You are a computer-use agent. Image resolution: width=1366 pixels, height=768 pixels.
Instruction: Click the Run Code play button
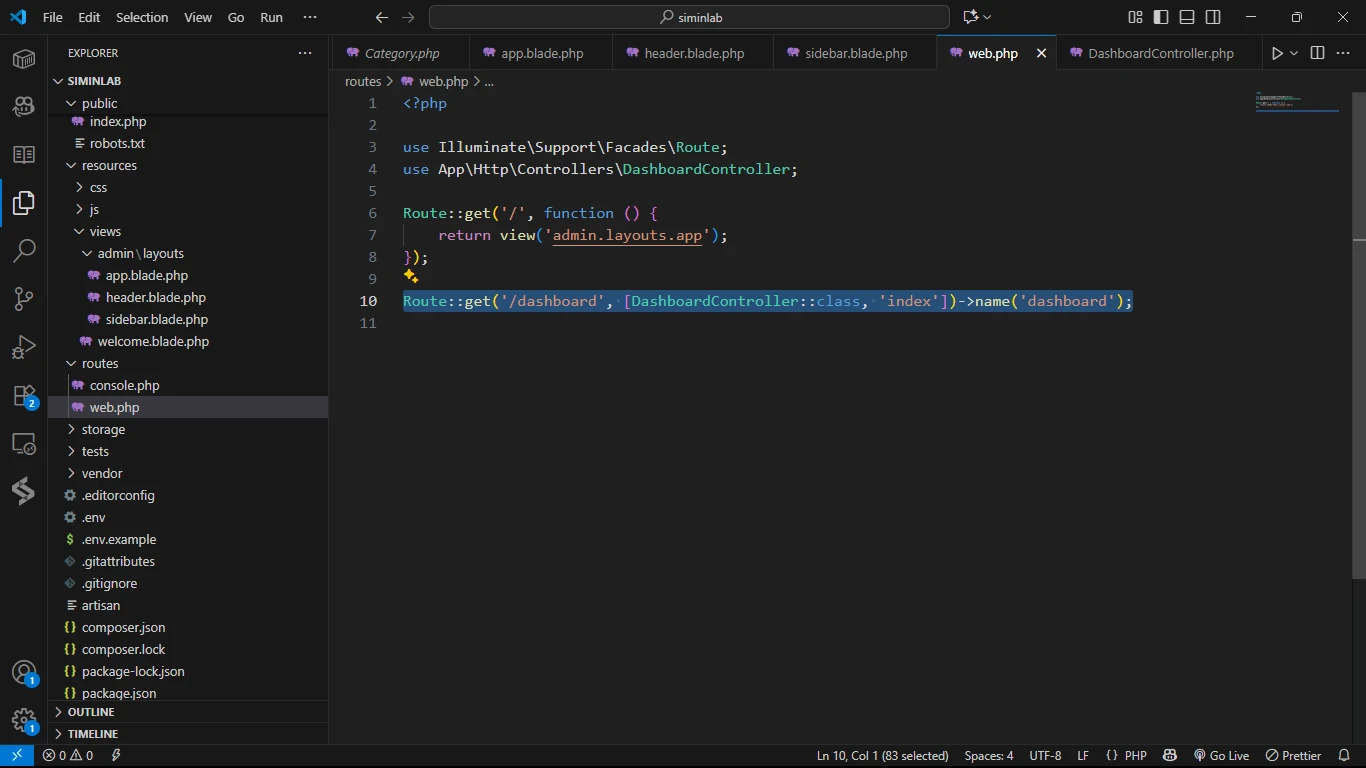click(x=1277, y=53)
